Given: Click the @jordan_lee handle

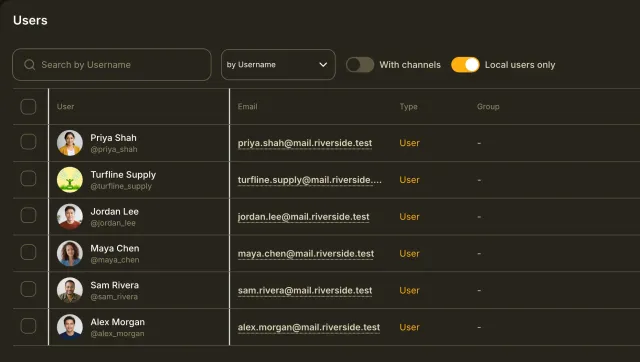Looking at the screenshot, I should coord(113,223).
